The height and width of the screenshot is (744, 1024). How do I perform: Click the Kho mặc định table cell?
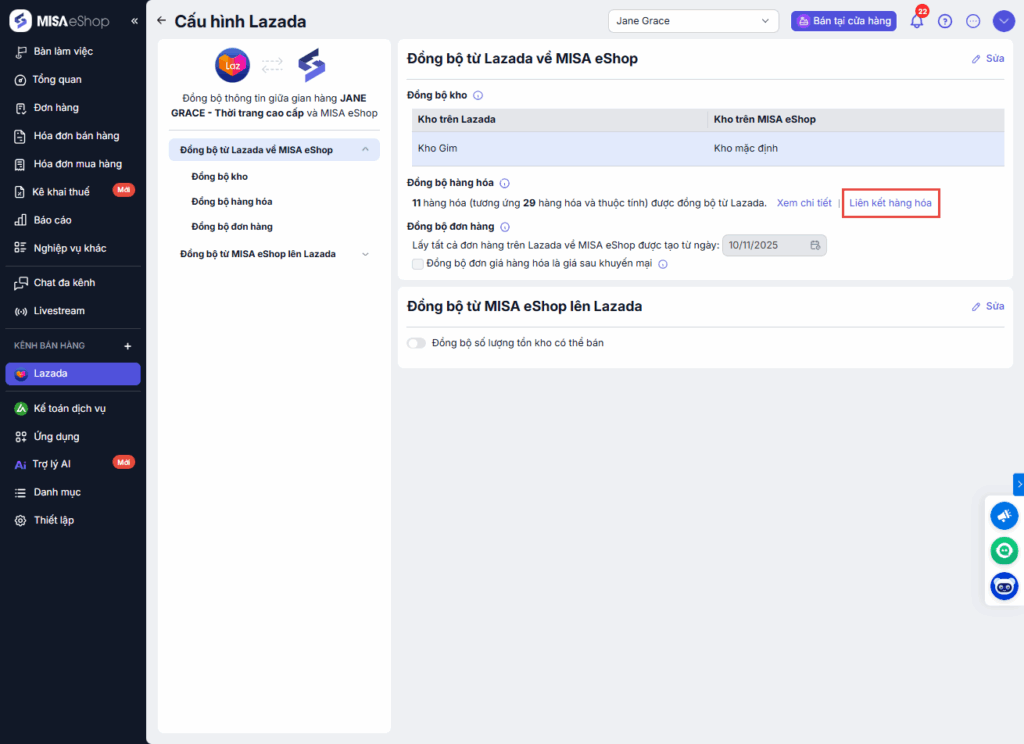856,149
